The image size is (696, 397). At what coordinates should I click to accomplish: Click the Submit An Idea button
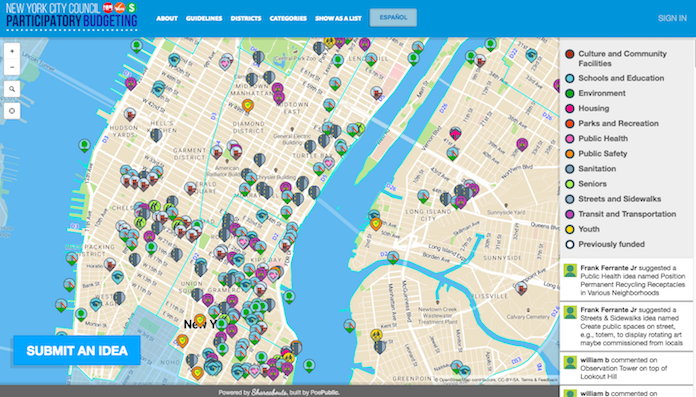(77, 350)
